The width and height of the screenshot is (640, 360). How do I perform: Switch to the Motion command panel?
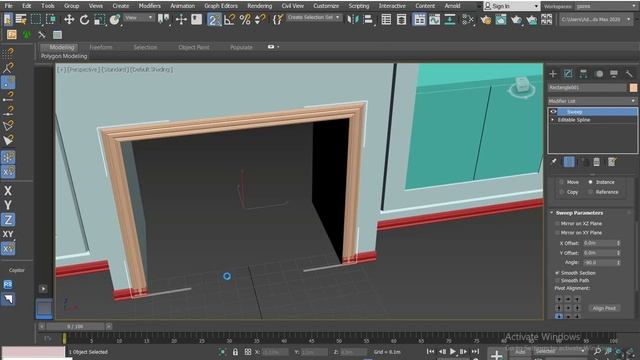[599, 74]
